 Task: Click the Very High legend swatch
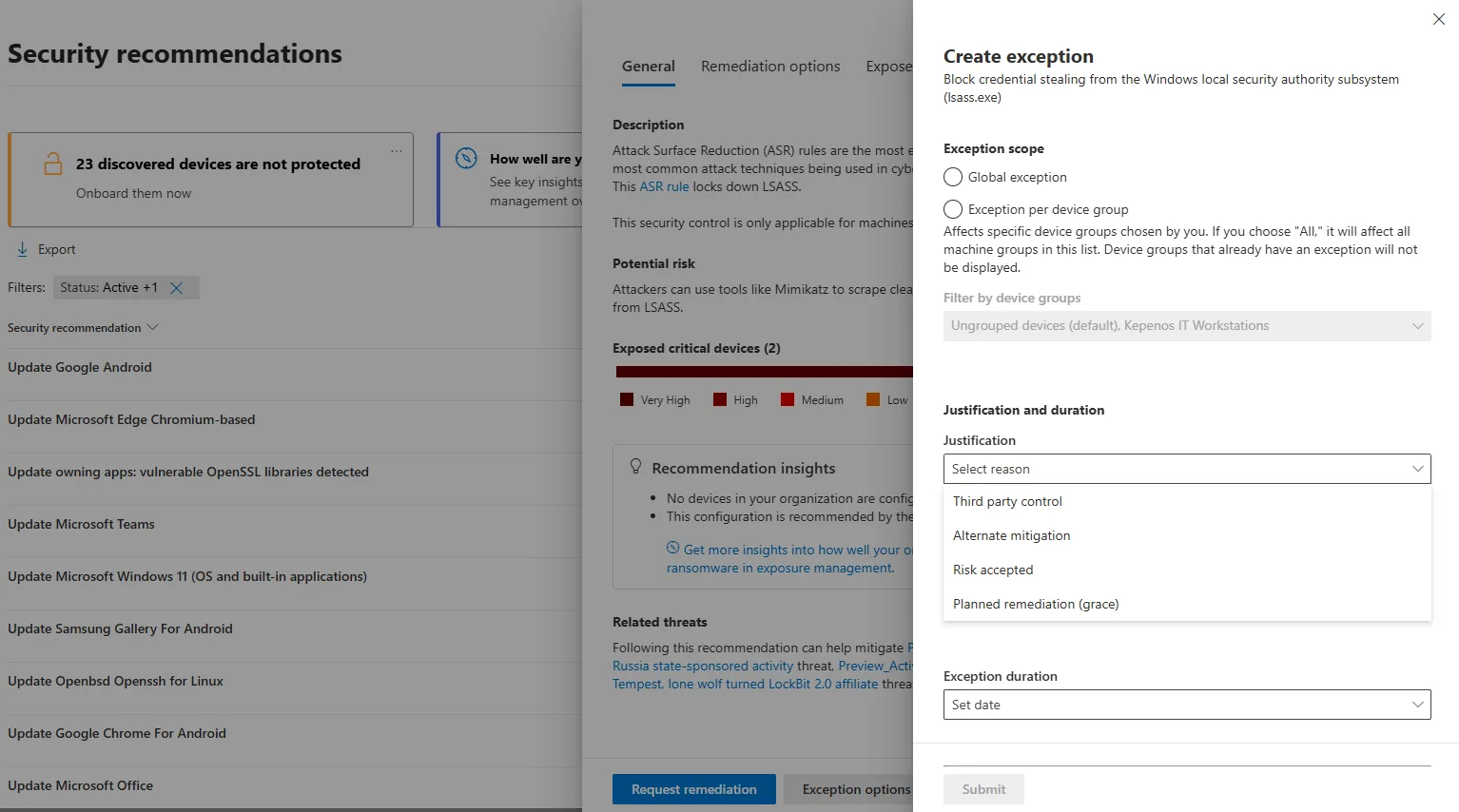627,399
